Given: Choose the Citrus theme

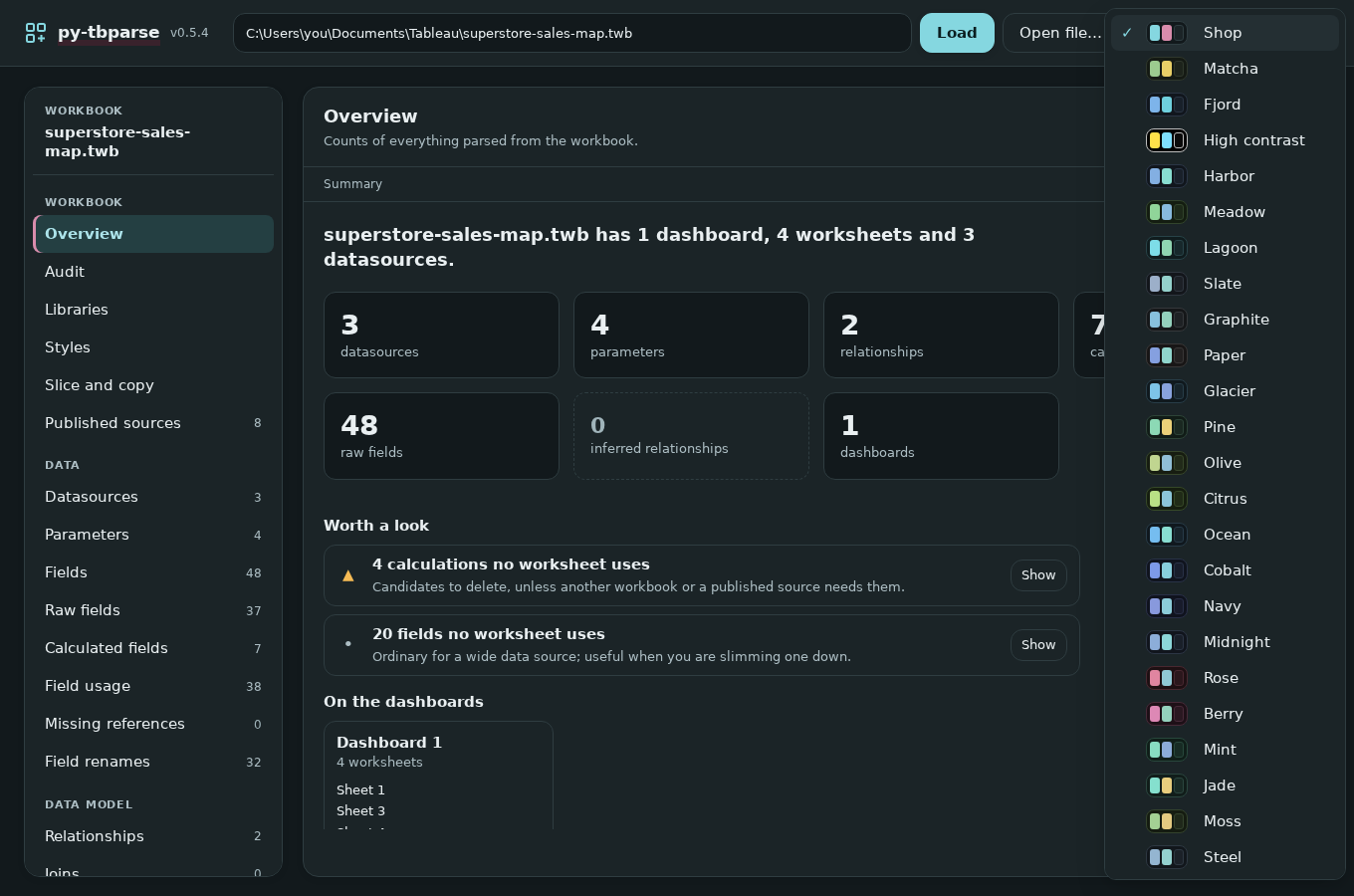Looking at the screenshot, I should [1225, 499].
